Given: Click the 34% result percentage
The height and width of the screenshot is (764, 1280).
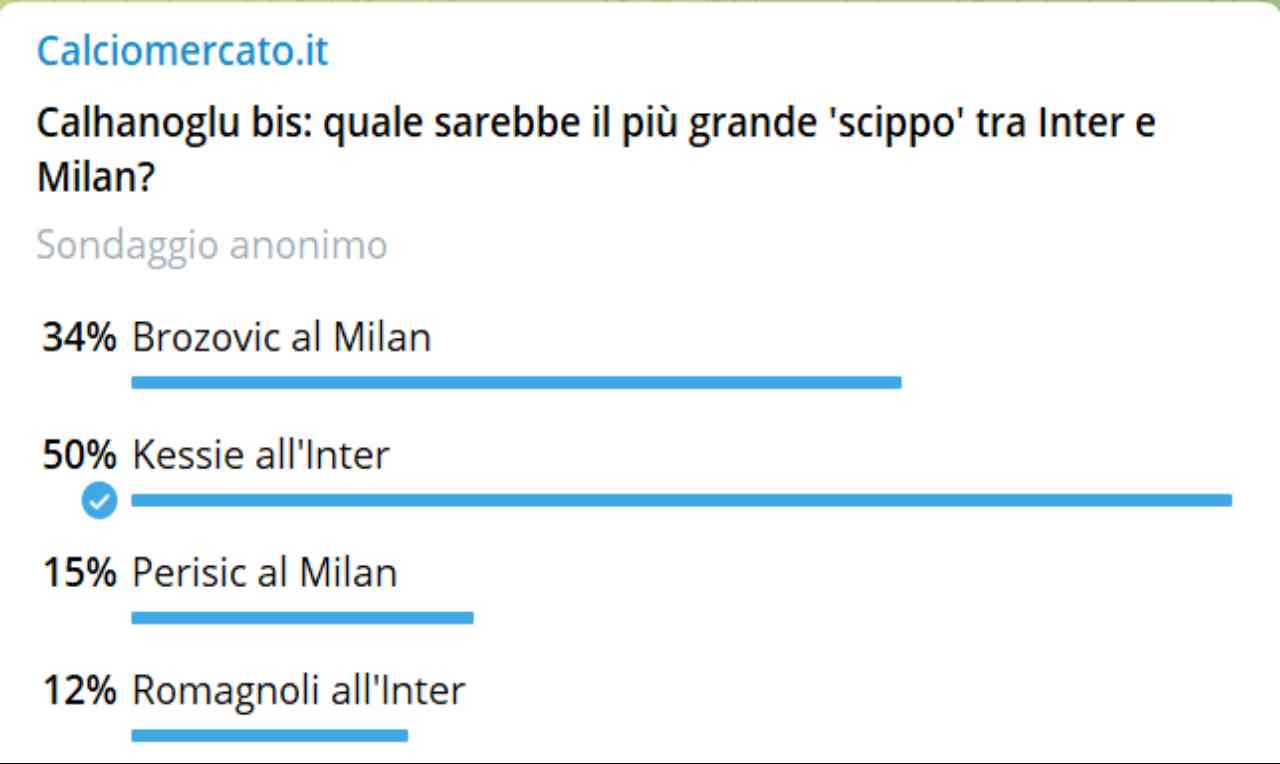Looking at the screenshot, I should coord(79,338).
